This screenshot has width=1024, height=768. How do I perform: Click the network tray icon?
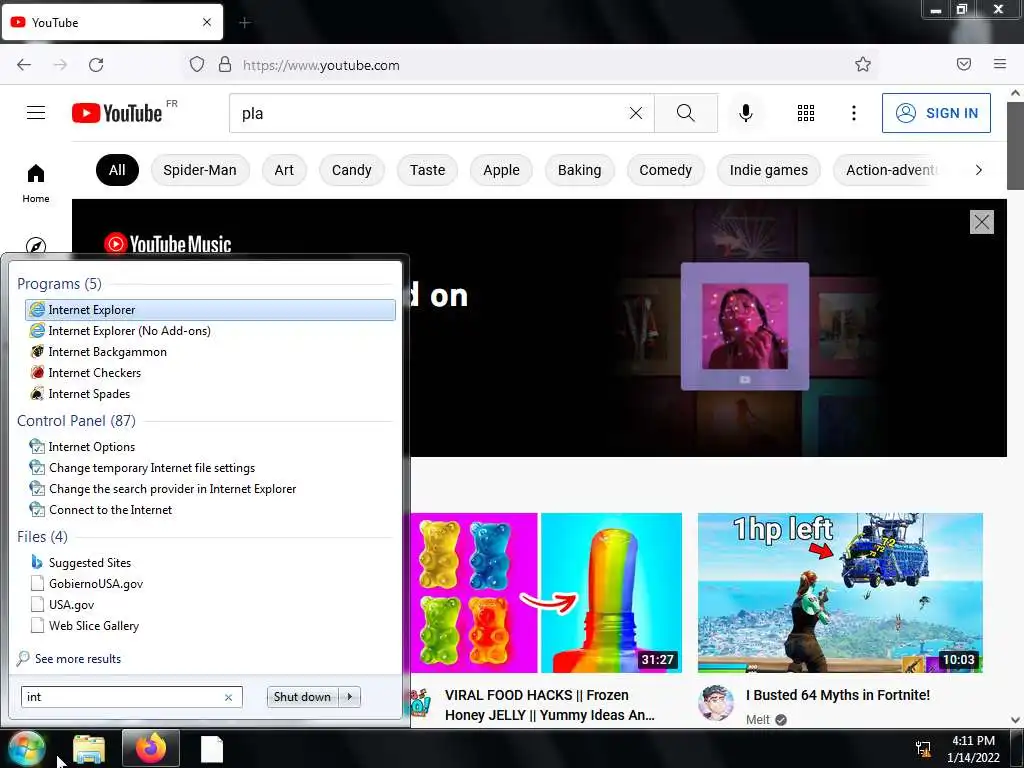click(x=923, y=749)
